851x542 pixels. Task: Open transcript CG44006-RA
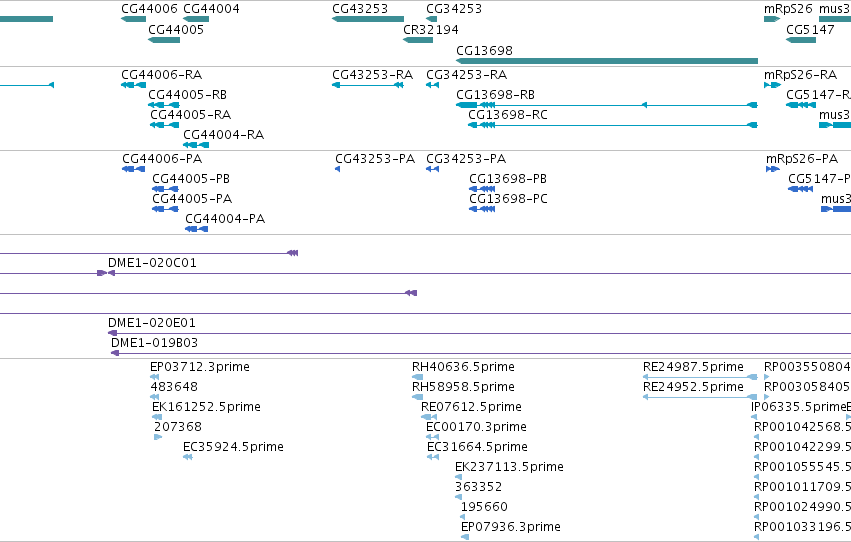pyautogui.click(x=134, y=85)
